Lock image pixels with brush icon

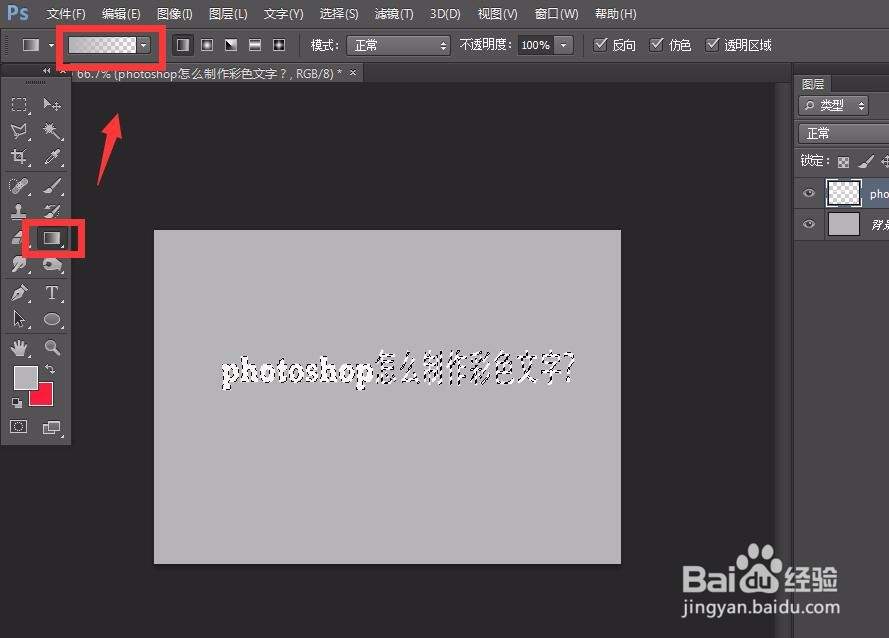[x=865, y=162]
